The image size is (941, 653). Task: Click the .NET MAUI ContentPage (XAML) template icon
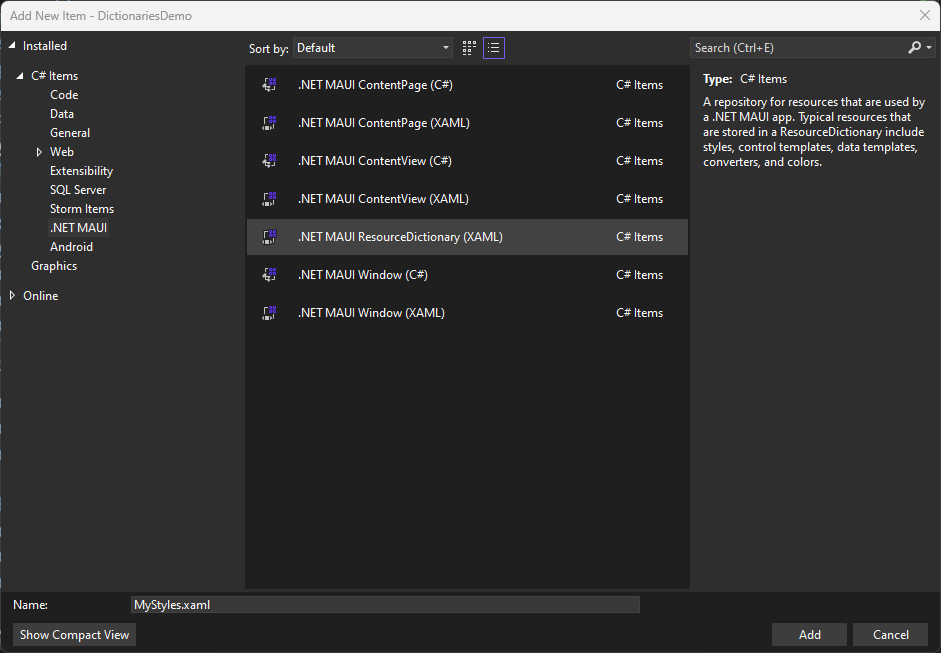pos(269,122)
